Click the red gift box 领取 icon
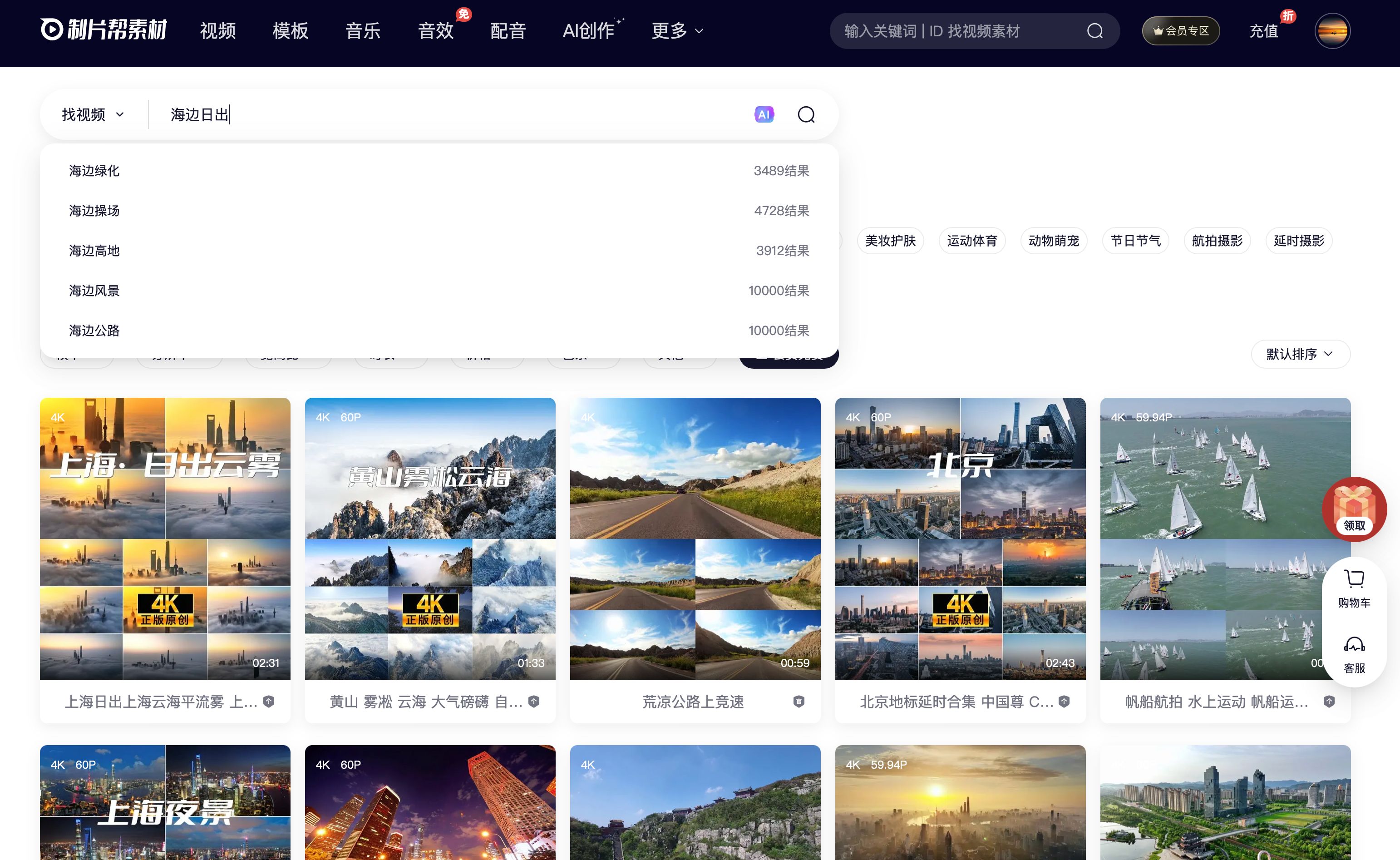The image size is (1400, 860). pyautogui.click(x=1354, y=508)
